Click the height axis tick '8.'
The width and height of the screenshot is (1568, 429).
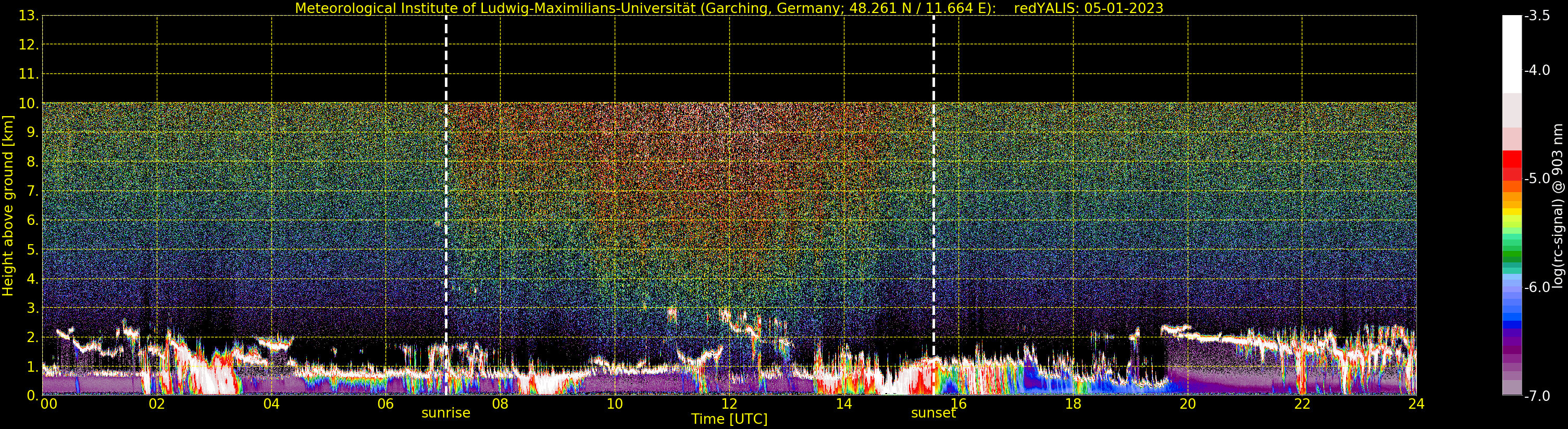pyautogui.click(x=32, y=162)
